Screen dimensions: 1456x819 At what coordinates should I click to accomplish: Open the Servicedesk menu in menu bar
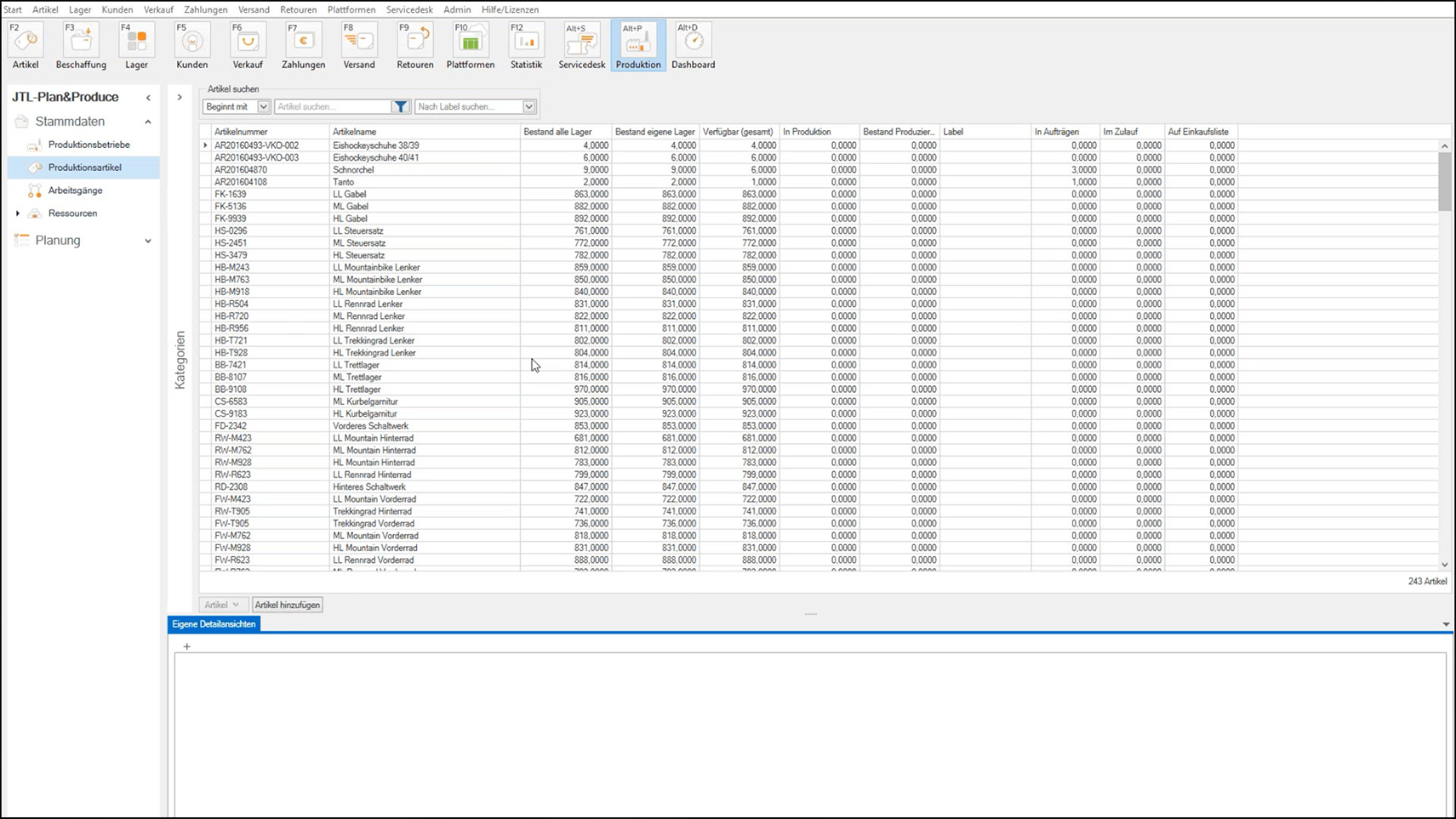pos(408,9)
